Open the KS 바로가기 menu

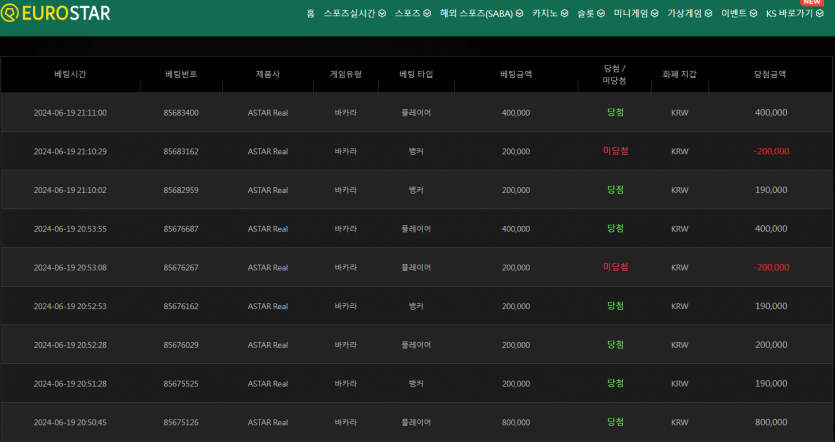(x=789, y=13)
